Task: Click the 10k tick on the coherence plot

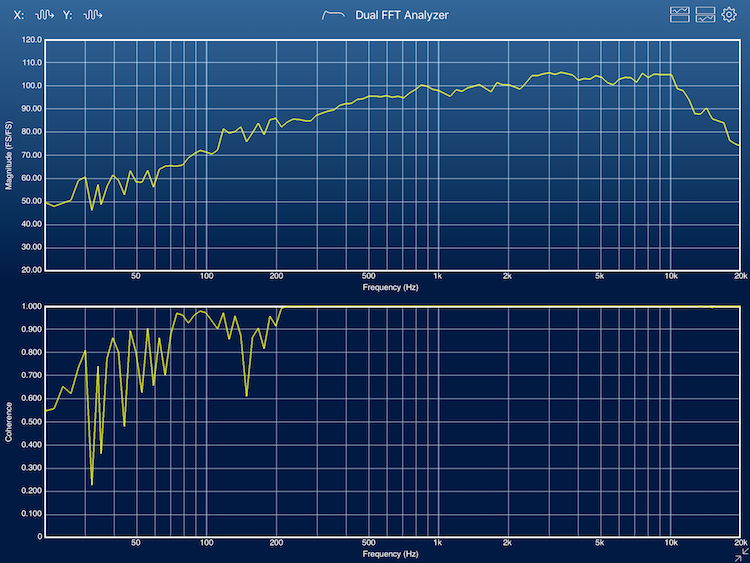Action: point(671,542)
